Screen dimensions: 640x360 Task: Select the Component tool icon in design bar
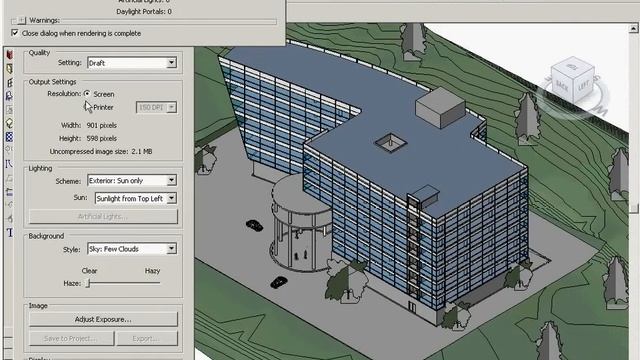9,96
